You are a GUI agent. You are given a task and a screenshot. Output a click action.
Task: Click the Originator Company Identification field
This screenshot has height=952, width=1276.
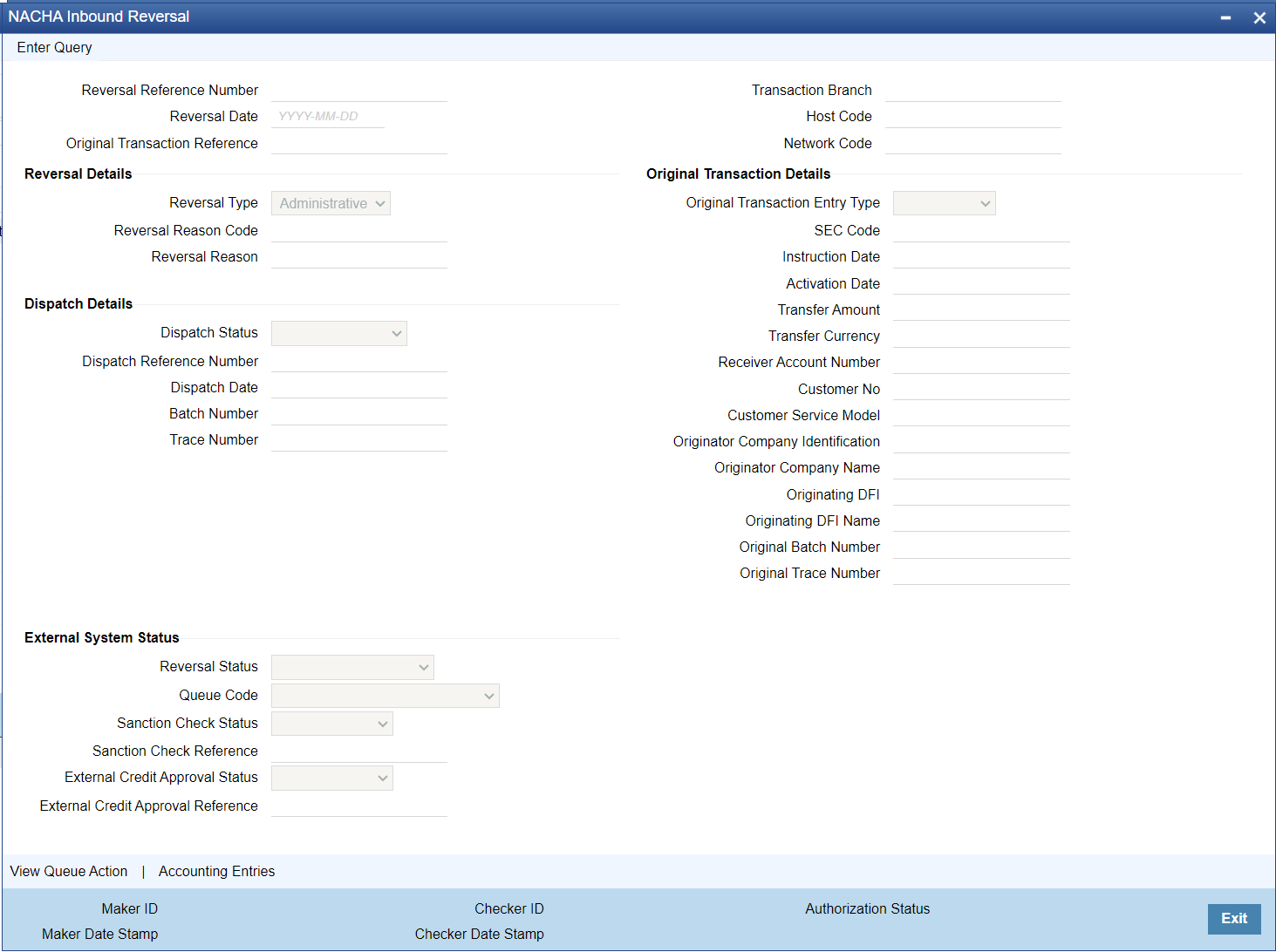(x=981, y=441)
